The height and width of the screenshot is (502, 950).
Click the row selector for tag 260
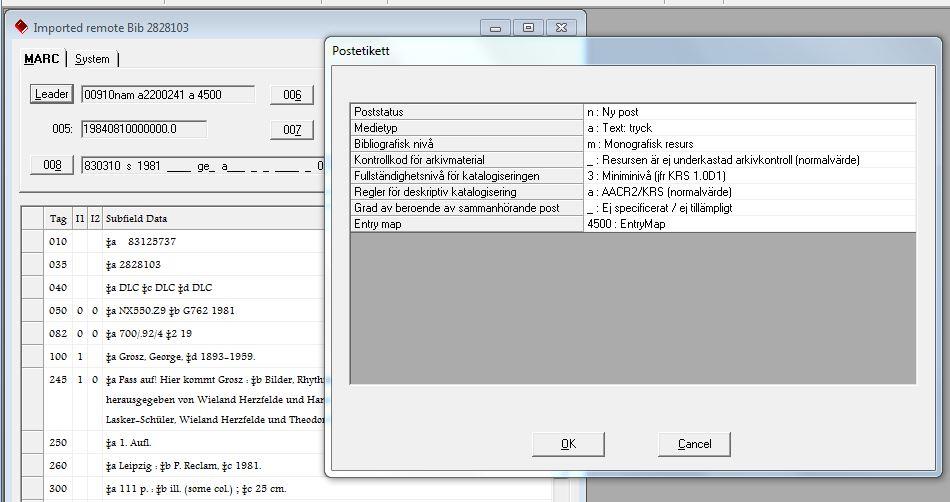coord(33,466)
